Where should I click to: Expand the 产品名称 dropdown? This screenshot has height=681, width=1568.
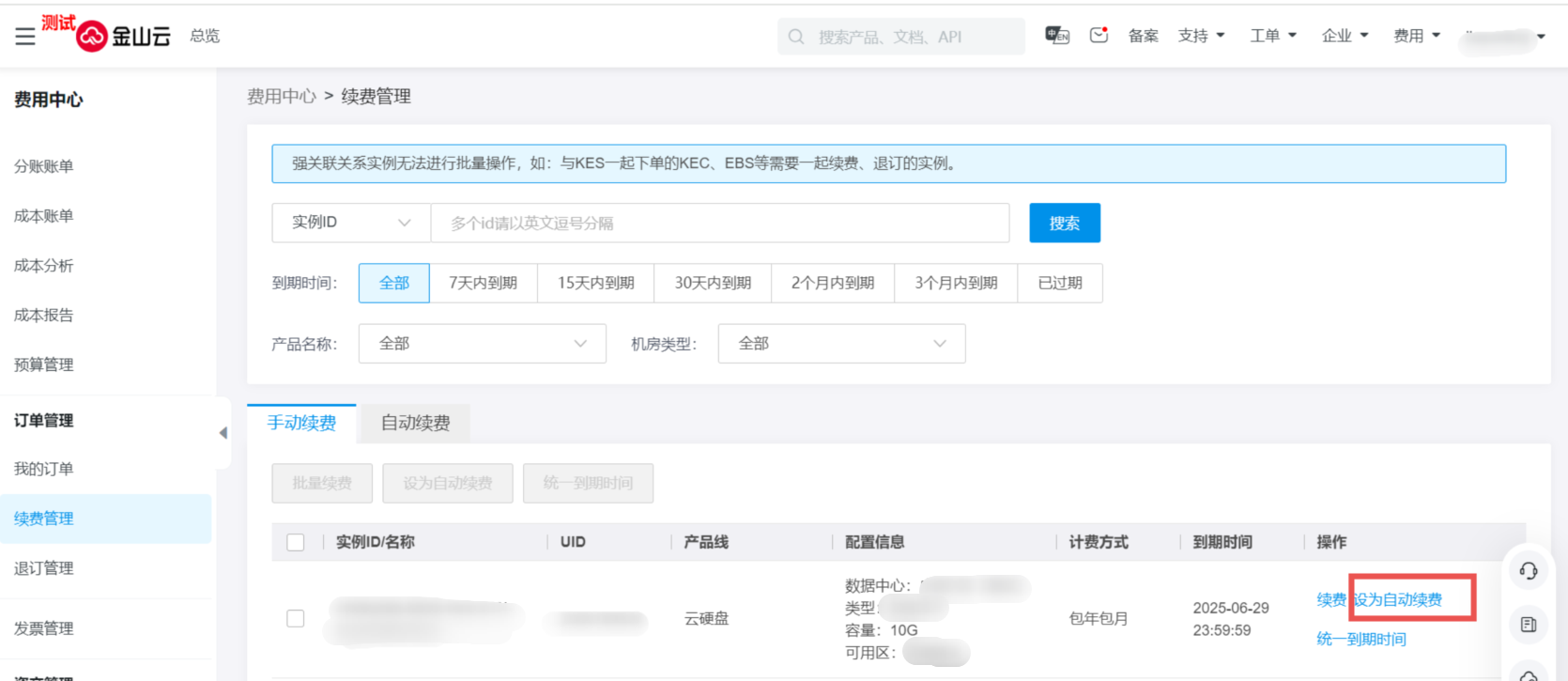(x=482, y=344)
